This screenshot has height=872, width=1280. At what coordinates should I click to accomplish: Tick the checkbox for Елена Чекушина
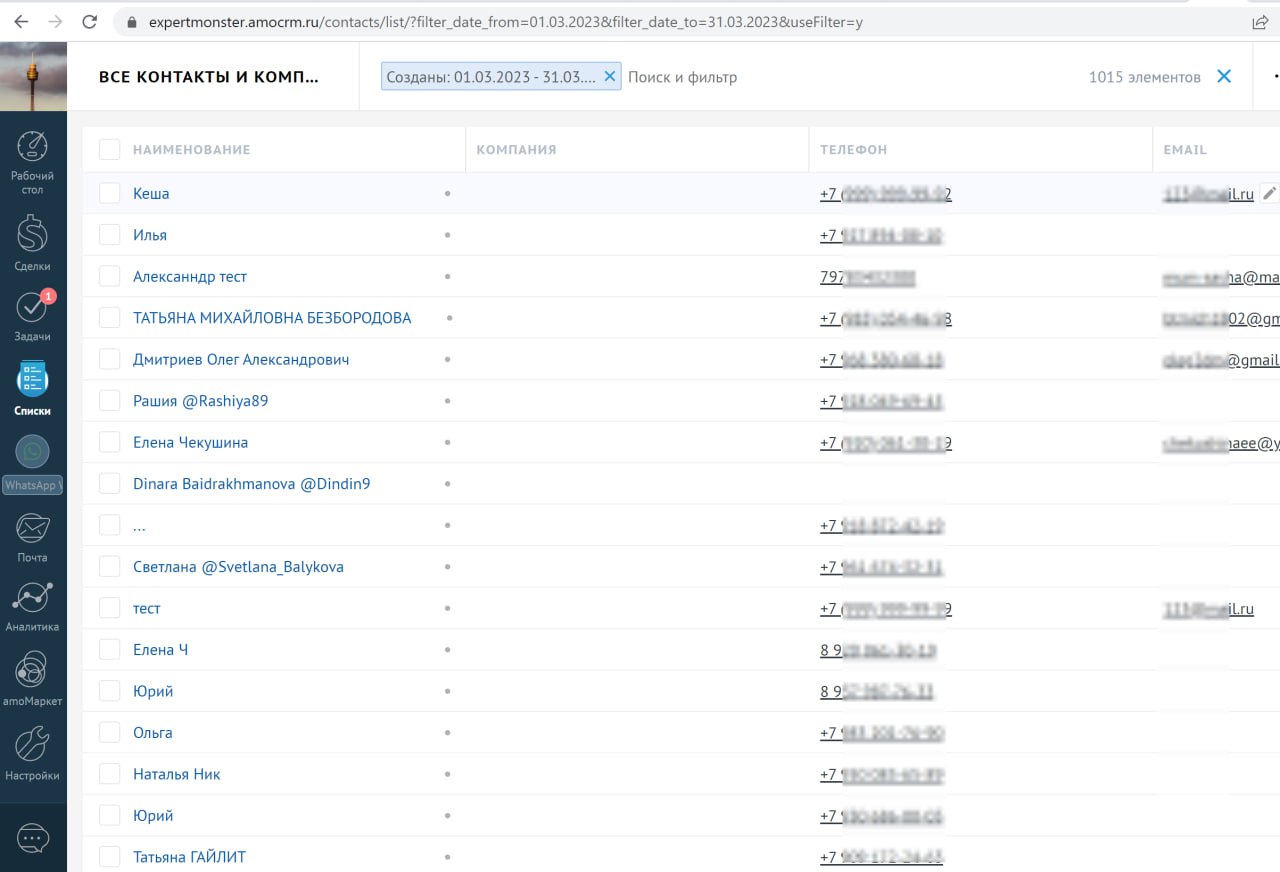coord(109,442)
